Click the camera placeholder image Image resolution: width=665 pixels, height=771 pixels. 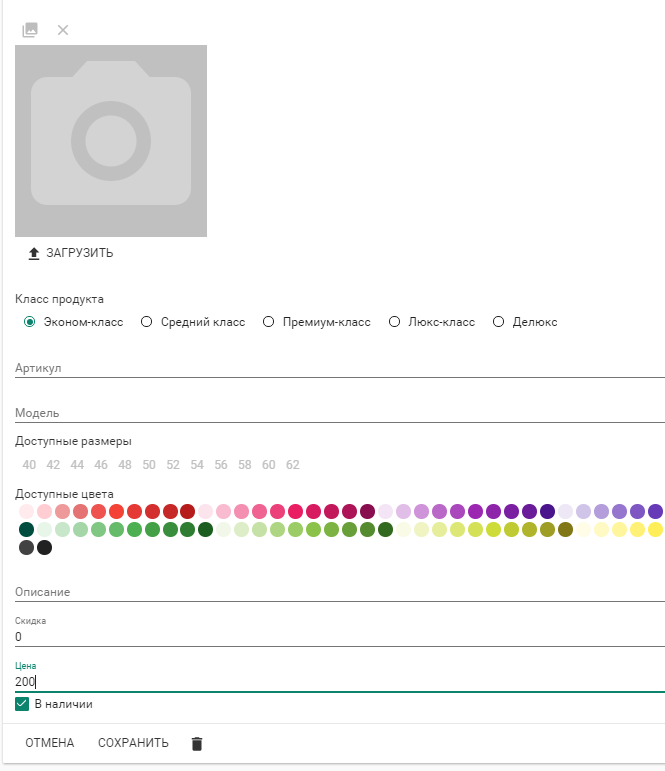111,141
